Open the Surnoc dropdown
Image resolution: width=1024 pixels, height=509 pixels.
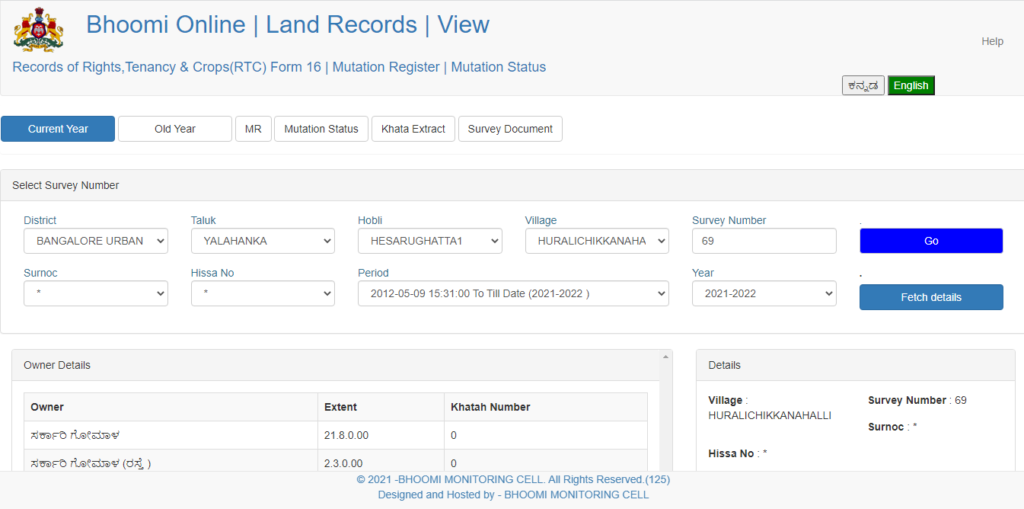coord(96,294)
